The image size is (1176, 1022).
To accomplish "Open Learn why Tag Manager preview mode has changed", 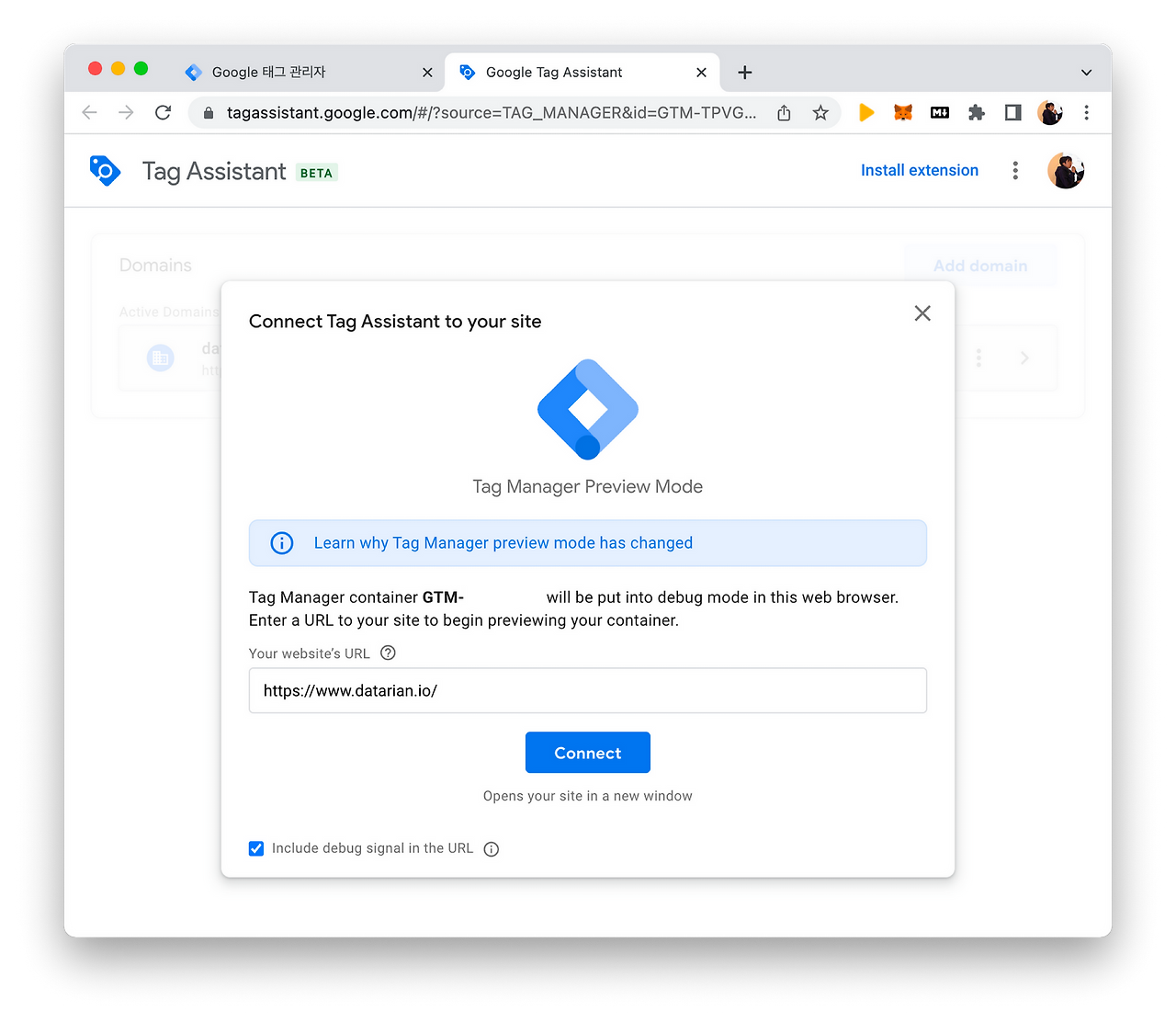I will [x=503, y=543].
